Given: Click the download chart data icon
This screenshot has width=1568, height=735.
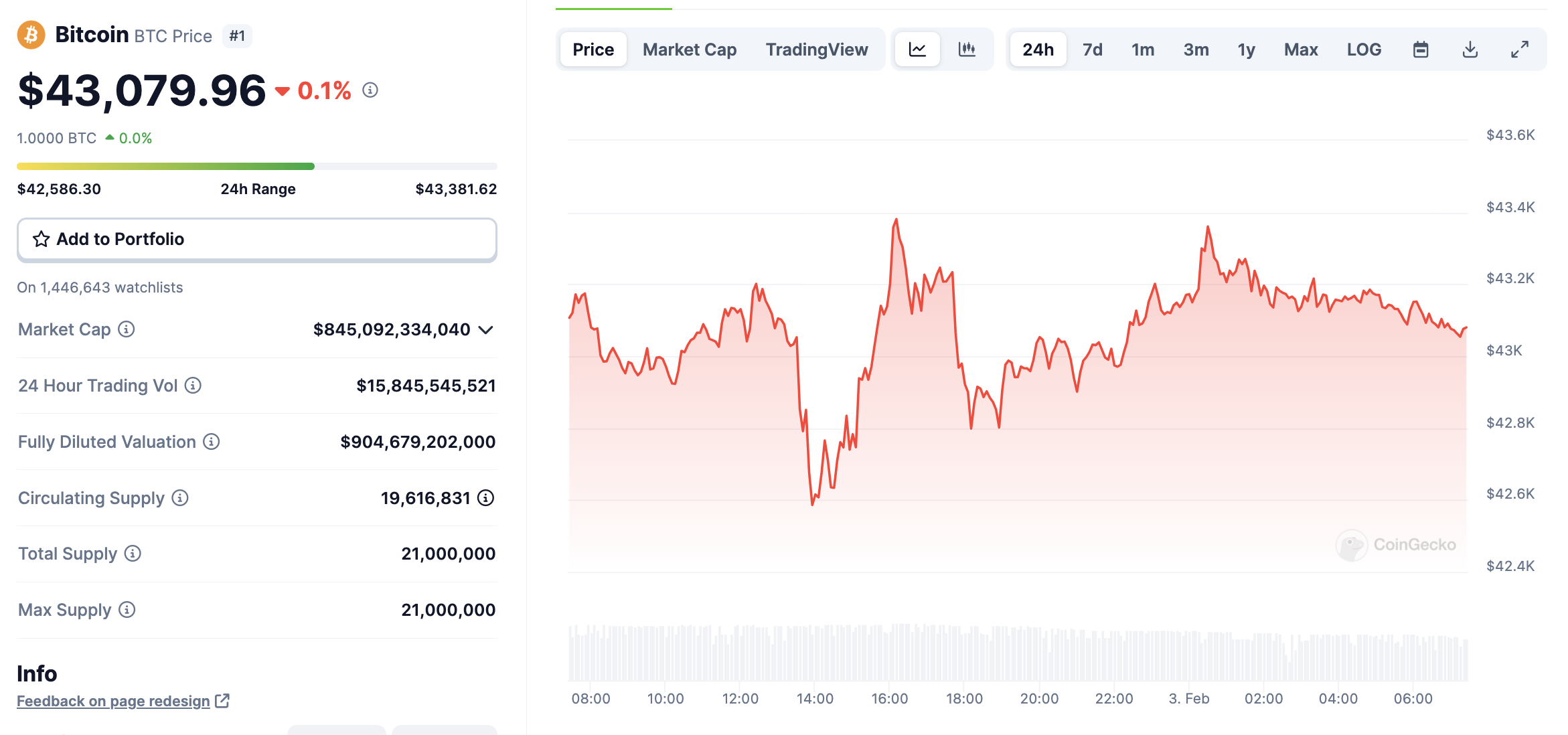Looking at the screenshot, I should (x=1470, y=50).
